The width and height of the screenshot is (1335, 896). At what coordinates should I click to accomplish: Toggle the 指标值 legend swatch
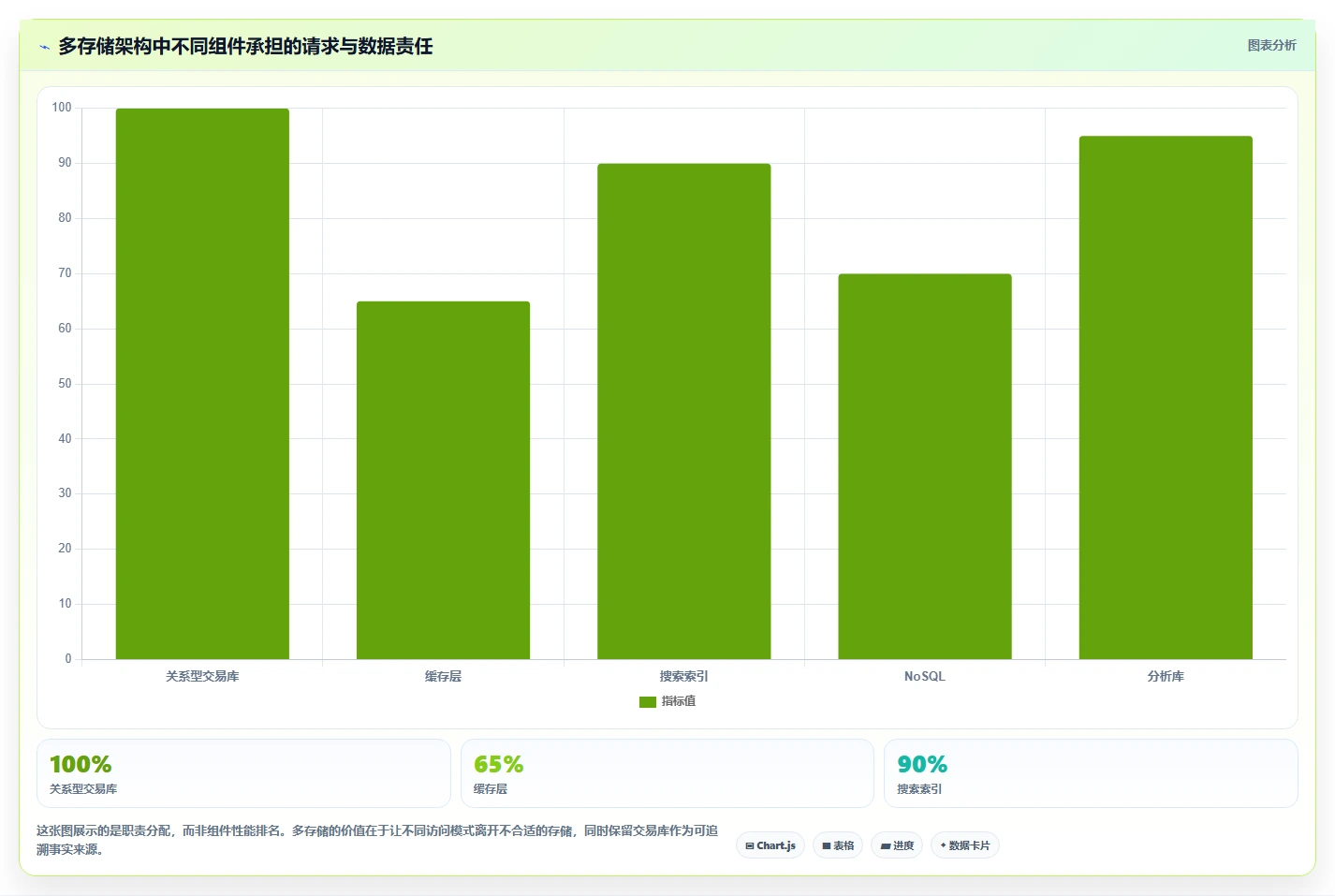(x=647, y=701)
